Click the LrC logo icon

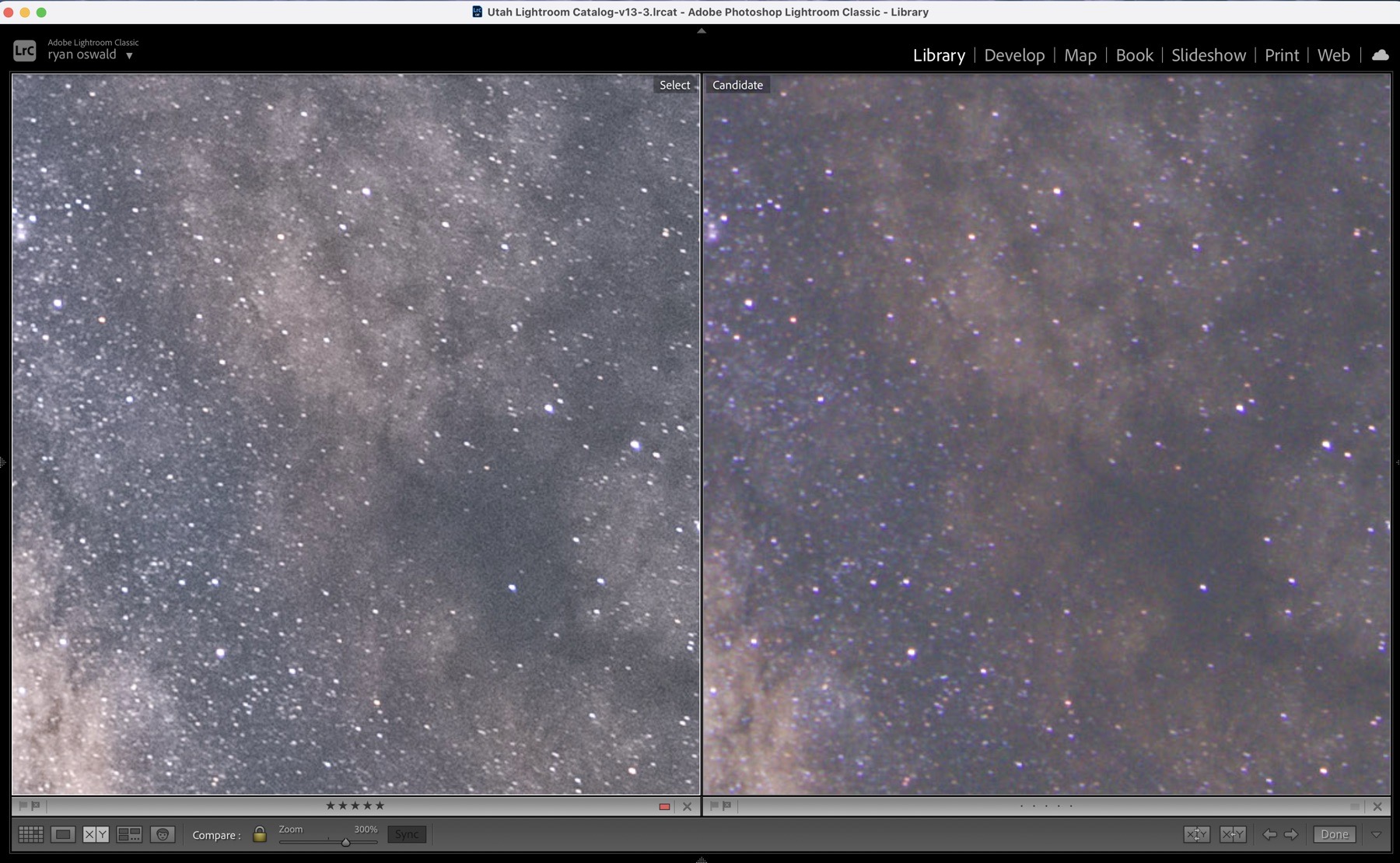[x=25, y=51]
